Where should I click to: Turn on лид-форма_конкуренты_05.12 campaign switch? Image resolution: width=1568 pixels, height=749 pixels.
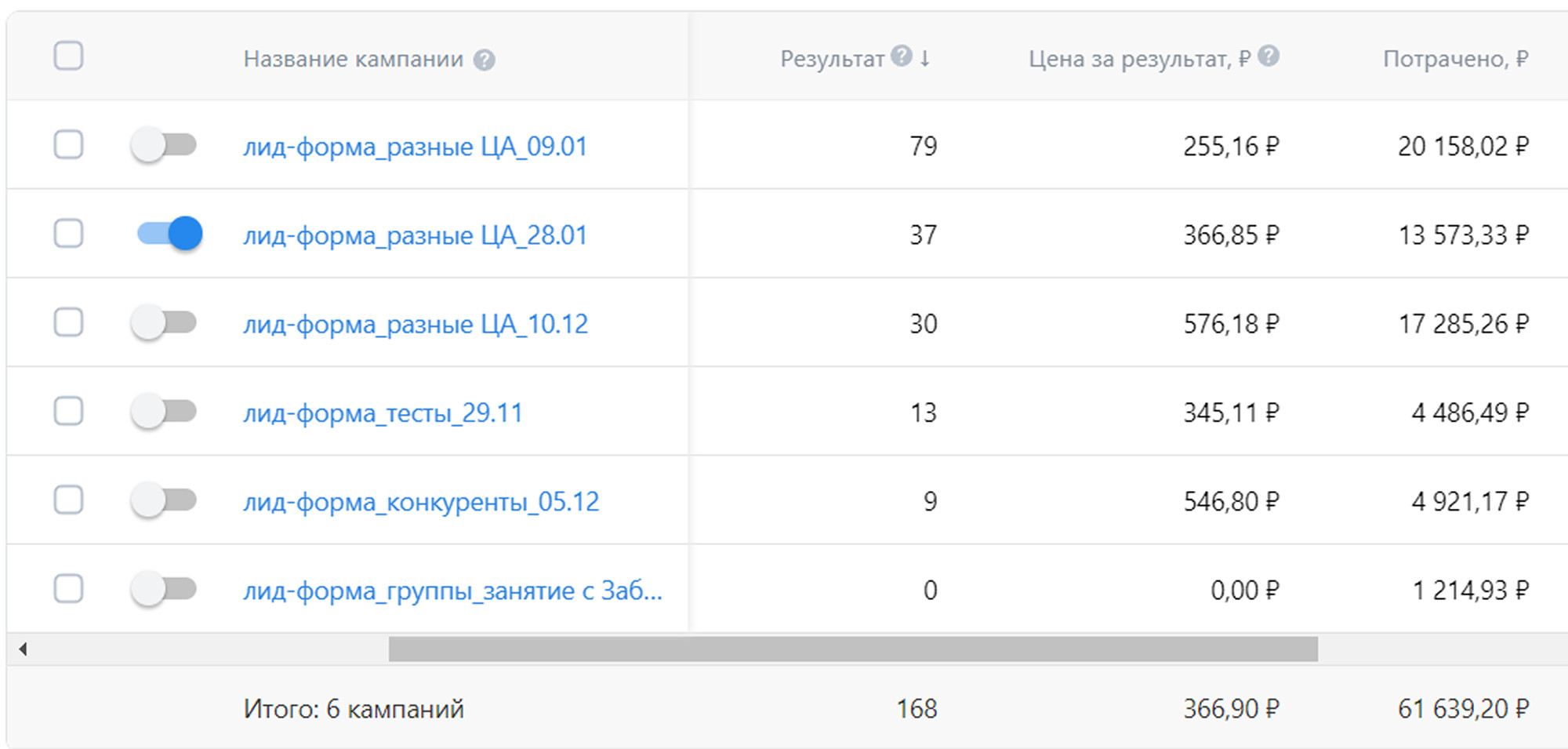(164, 500)
